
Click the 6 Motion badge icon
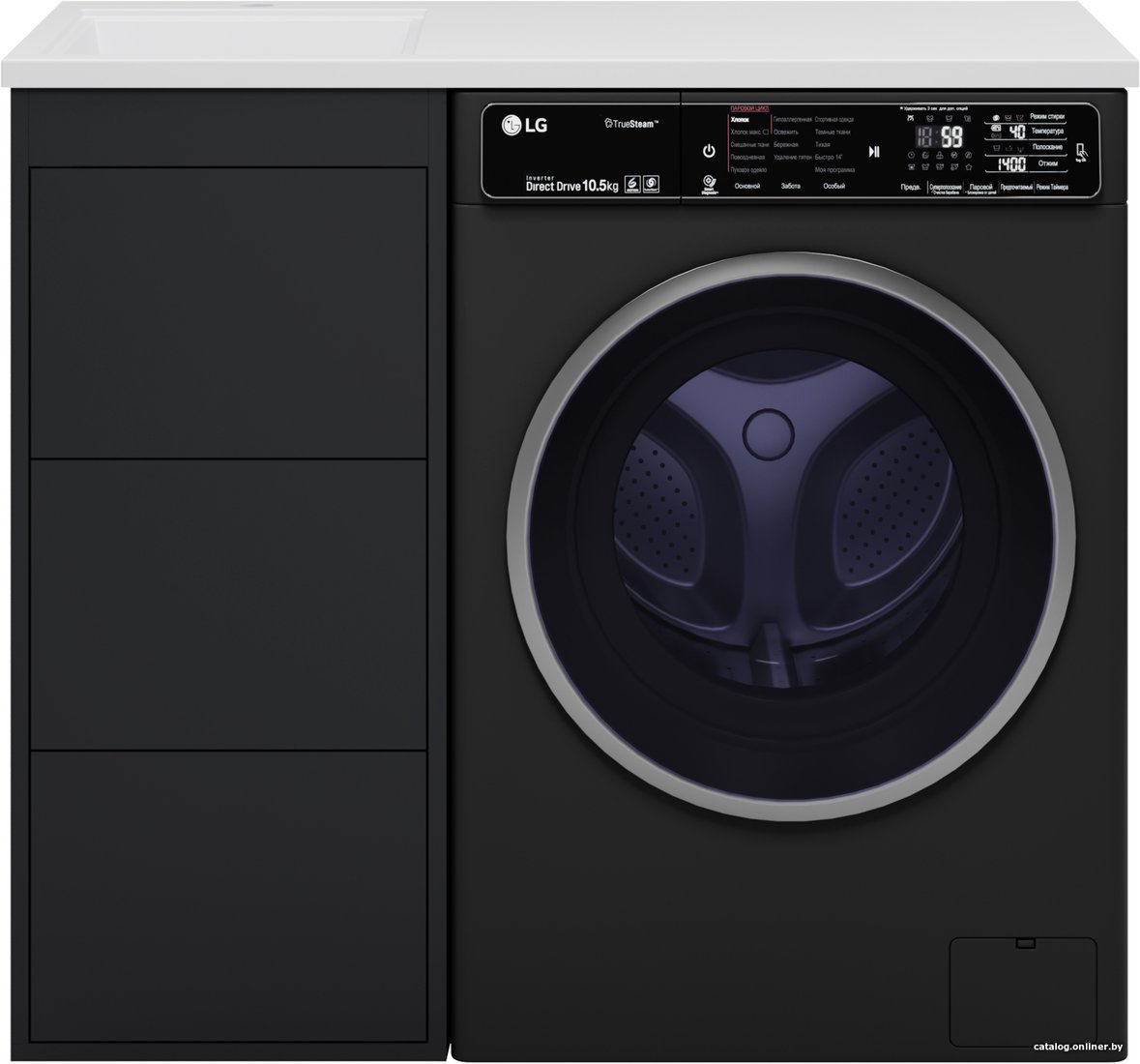[x=632, y=184]
